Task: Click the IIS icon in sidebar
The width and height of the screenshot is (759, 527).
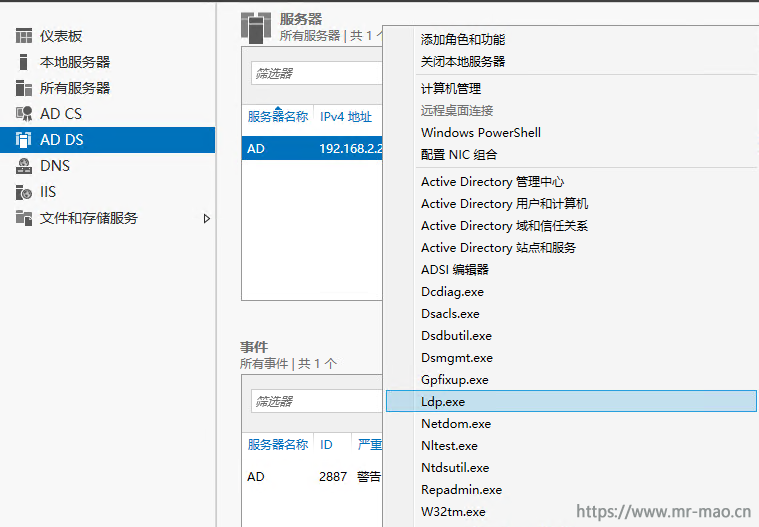Action: [x=24, y=192]
